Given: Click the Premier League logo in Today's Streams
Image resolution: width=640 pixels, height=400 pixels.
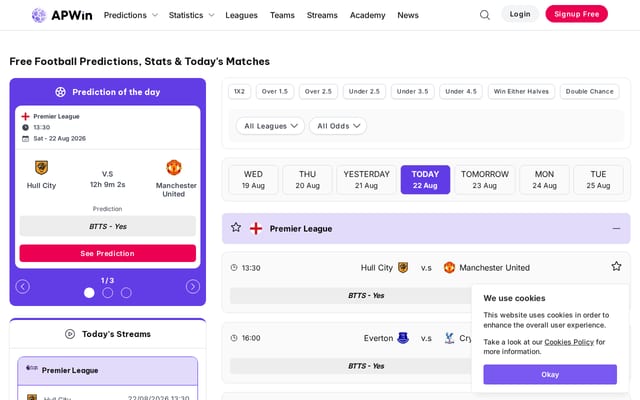Looking at the screenshot, I should tap(32, 368).
